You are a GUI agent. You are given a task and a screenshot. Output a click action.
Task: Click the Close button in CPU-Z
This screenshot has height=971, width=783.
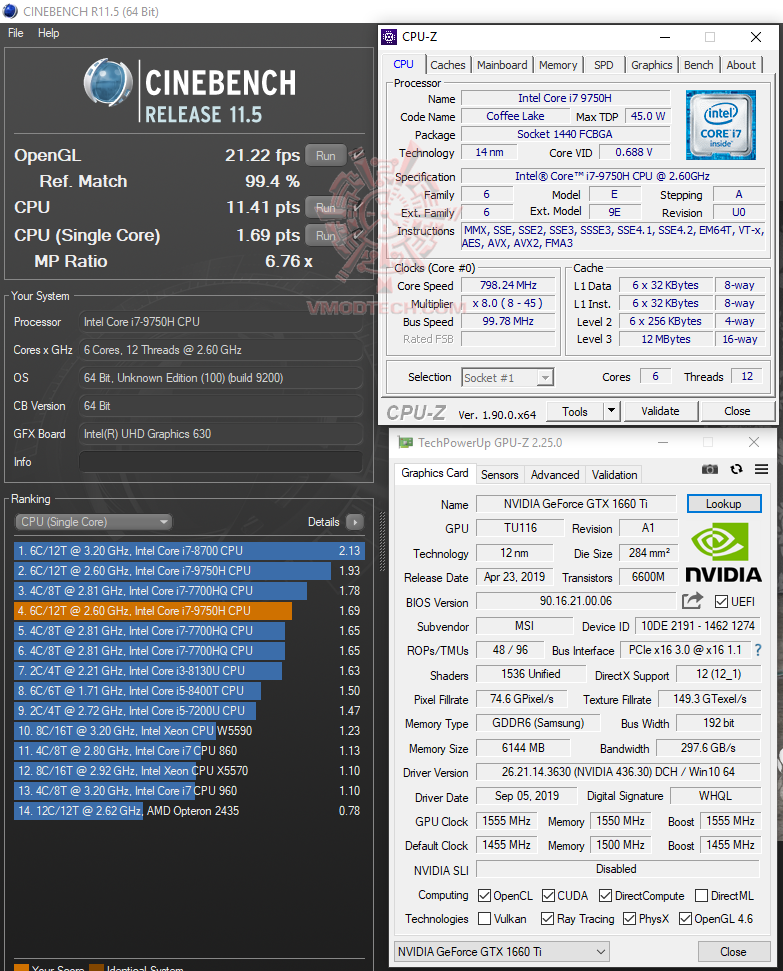coord(737,411)
